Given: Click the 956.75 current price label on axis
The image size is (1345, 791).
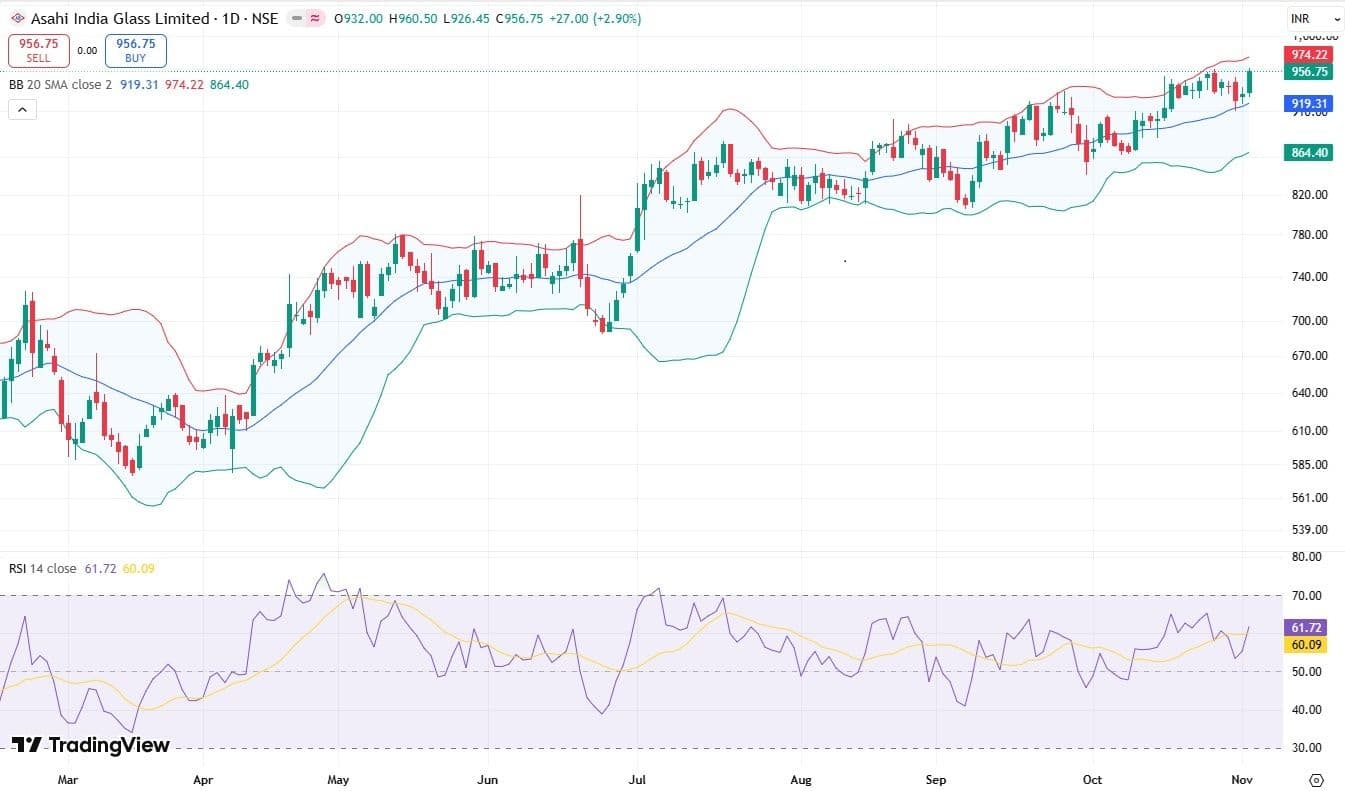Looking at the screenshot, I should (x=1309, y=72).
